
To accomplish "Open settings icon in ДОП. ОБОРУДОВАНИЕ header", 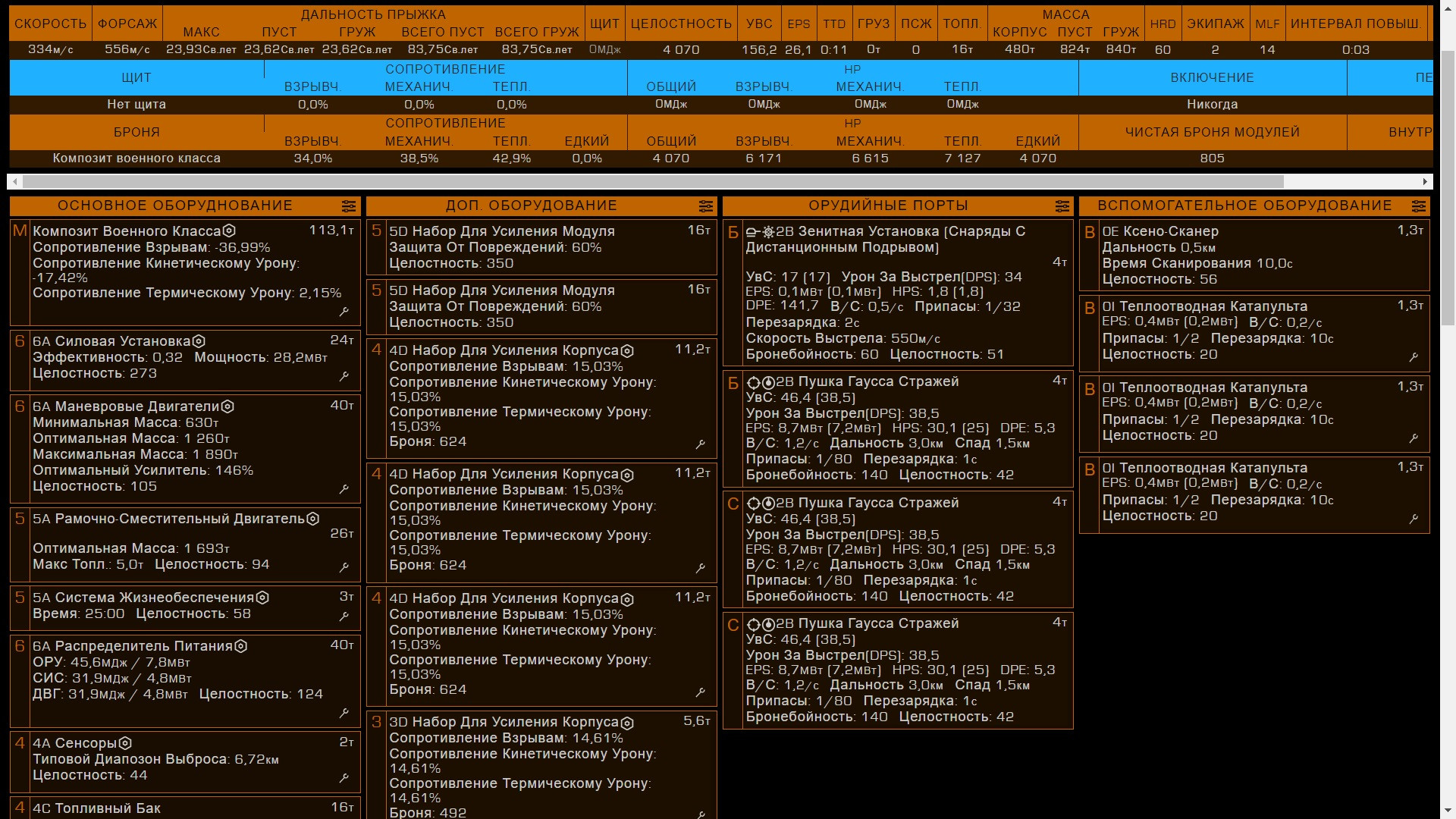I will click(x=706, y=206).
